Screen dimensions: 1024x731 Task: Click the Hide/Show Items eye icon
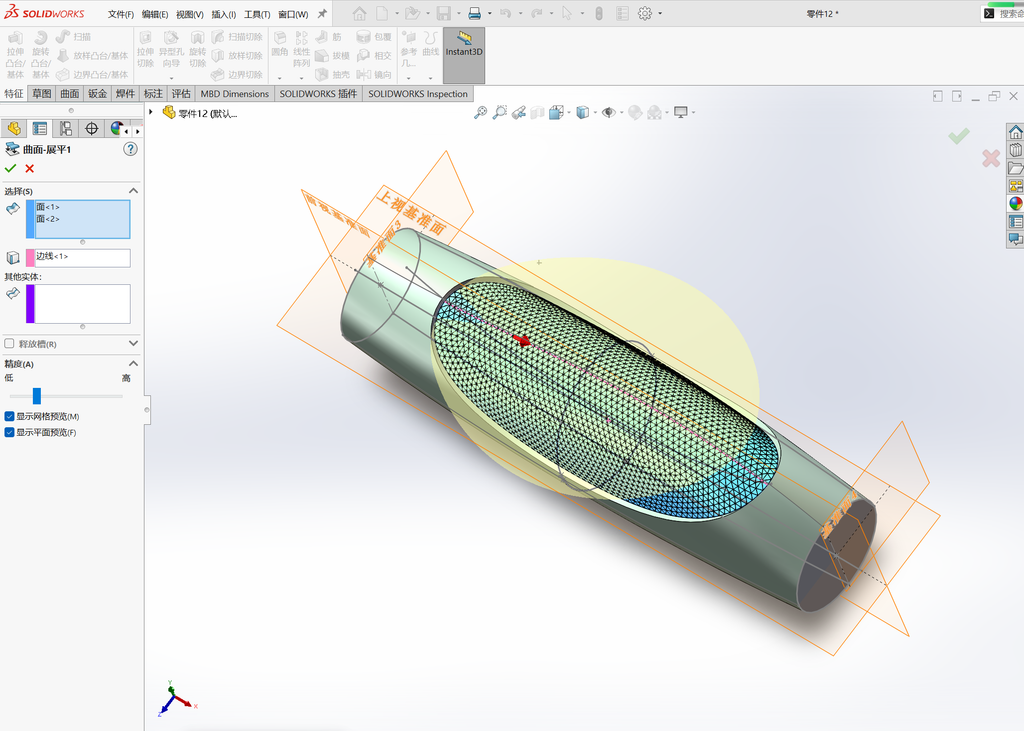click(609, 112)
